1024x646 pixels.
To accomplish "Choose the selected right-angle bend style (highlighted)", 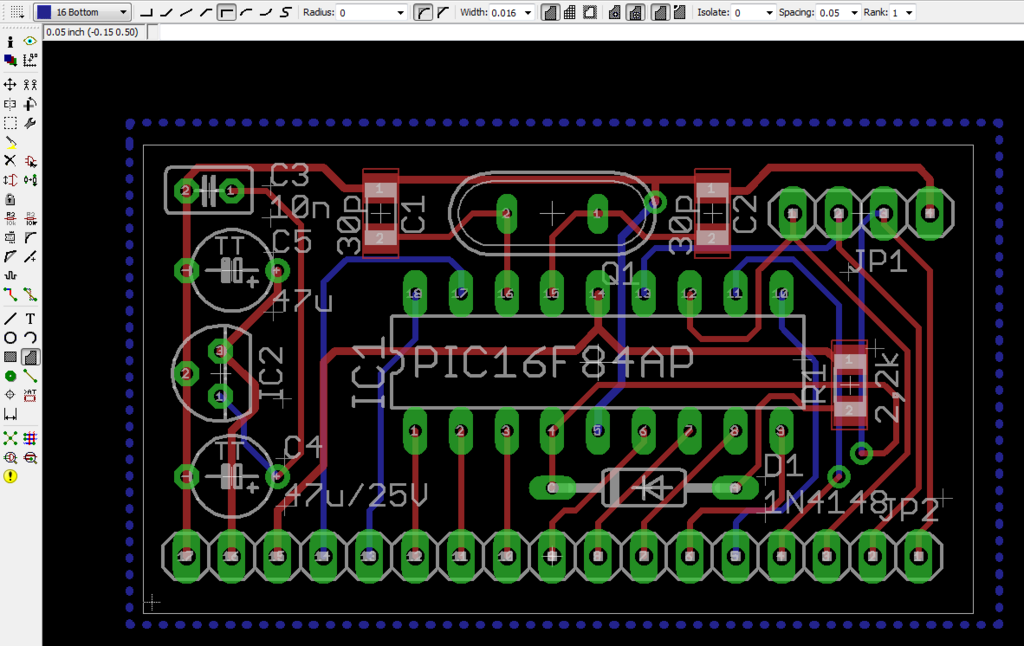I will point(226,12).
